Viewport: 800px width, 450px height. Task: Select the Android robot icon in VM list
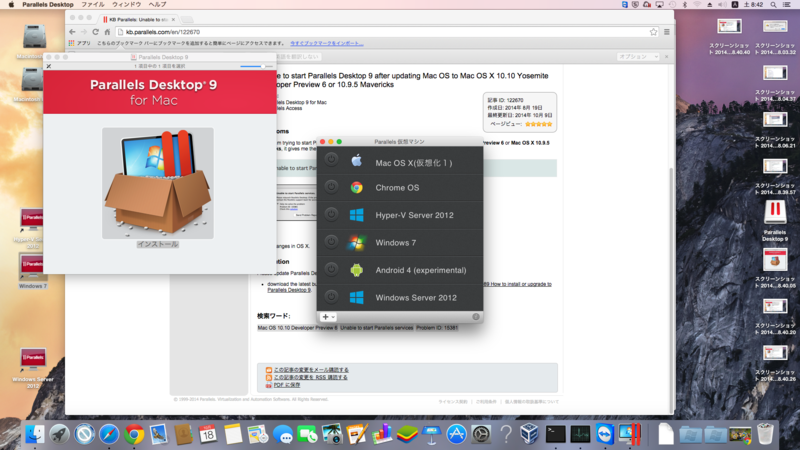357,270
